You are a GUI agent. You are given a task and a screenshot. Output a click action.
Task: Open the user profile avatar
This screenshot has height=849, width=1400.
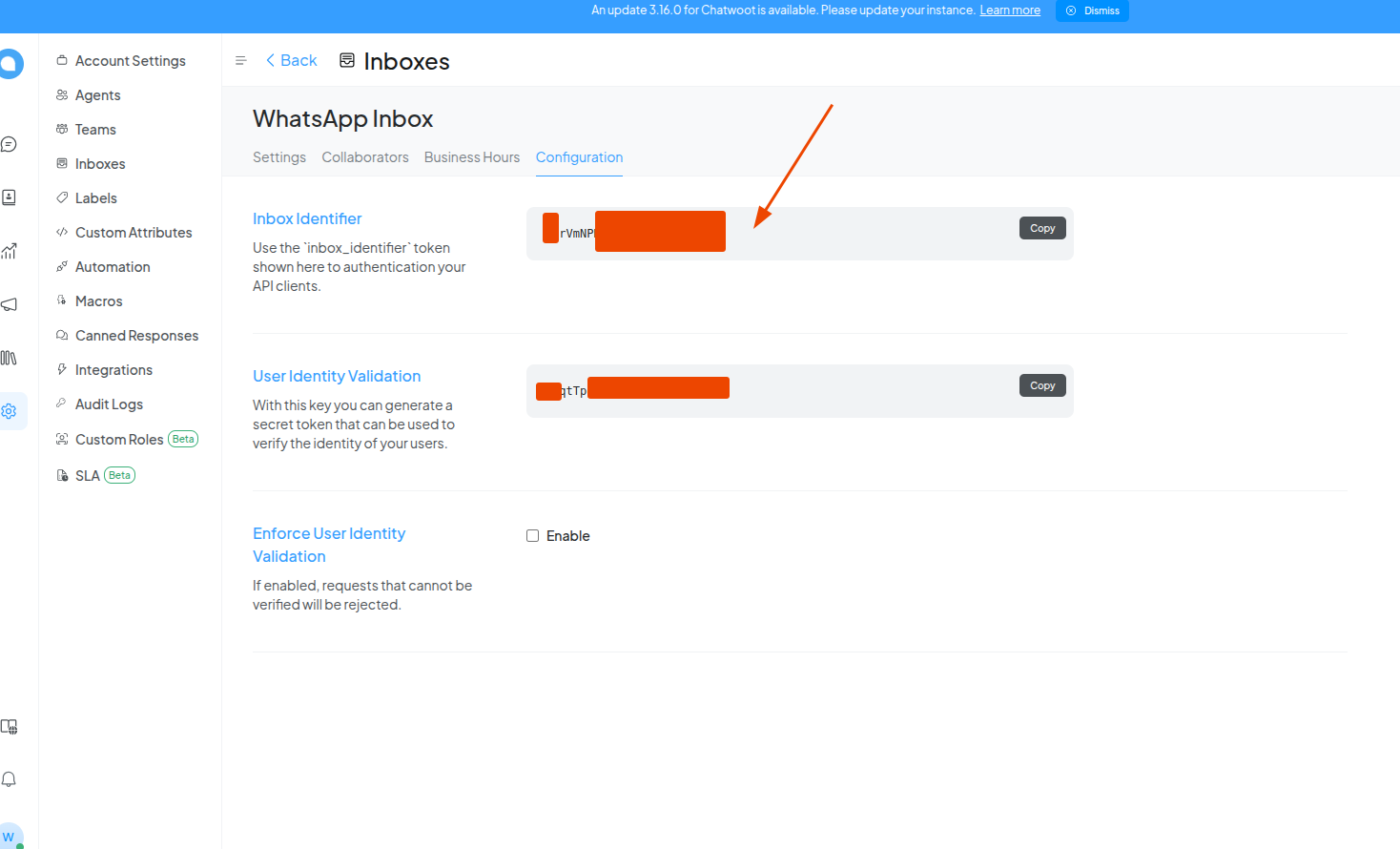(x=10, y=836)
